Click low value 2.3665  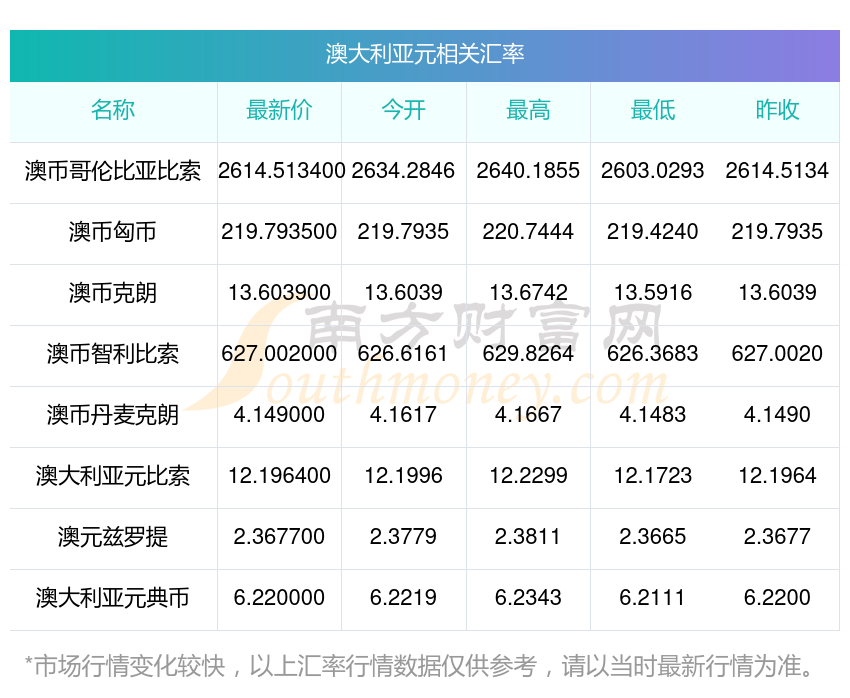point(653,537)
